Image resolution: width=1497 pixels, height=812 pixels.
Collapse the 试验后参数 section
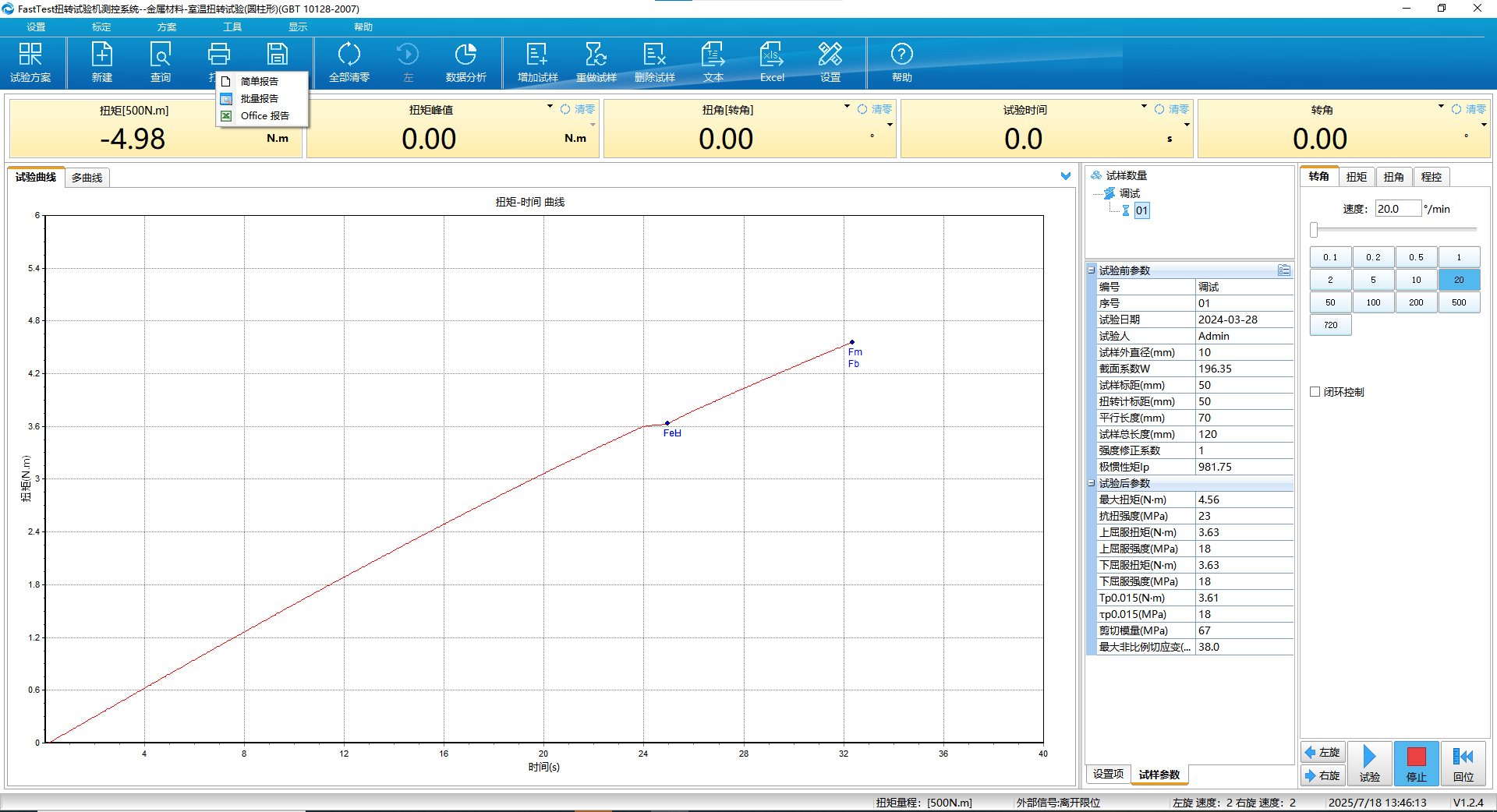tap(1092, 483)
